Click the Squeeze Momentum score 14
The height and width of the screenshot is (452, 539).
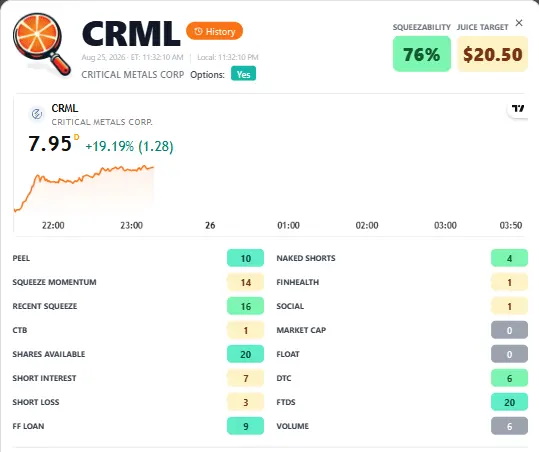tap(245, 282)
